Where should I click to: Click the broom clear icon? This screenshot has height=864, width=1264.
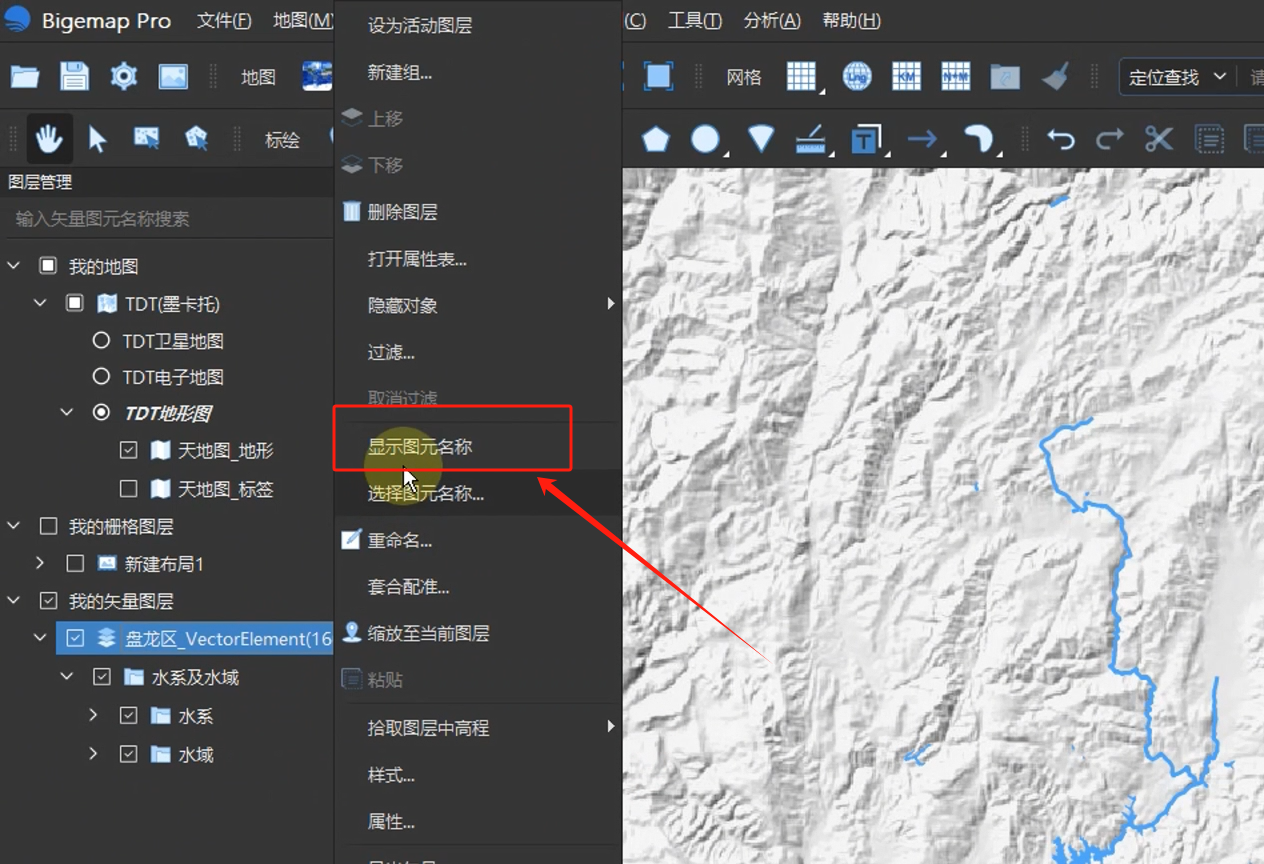point(1055,77)
